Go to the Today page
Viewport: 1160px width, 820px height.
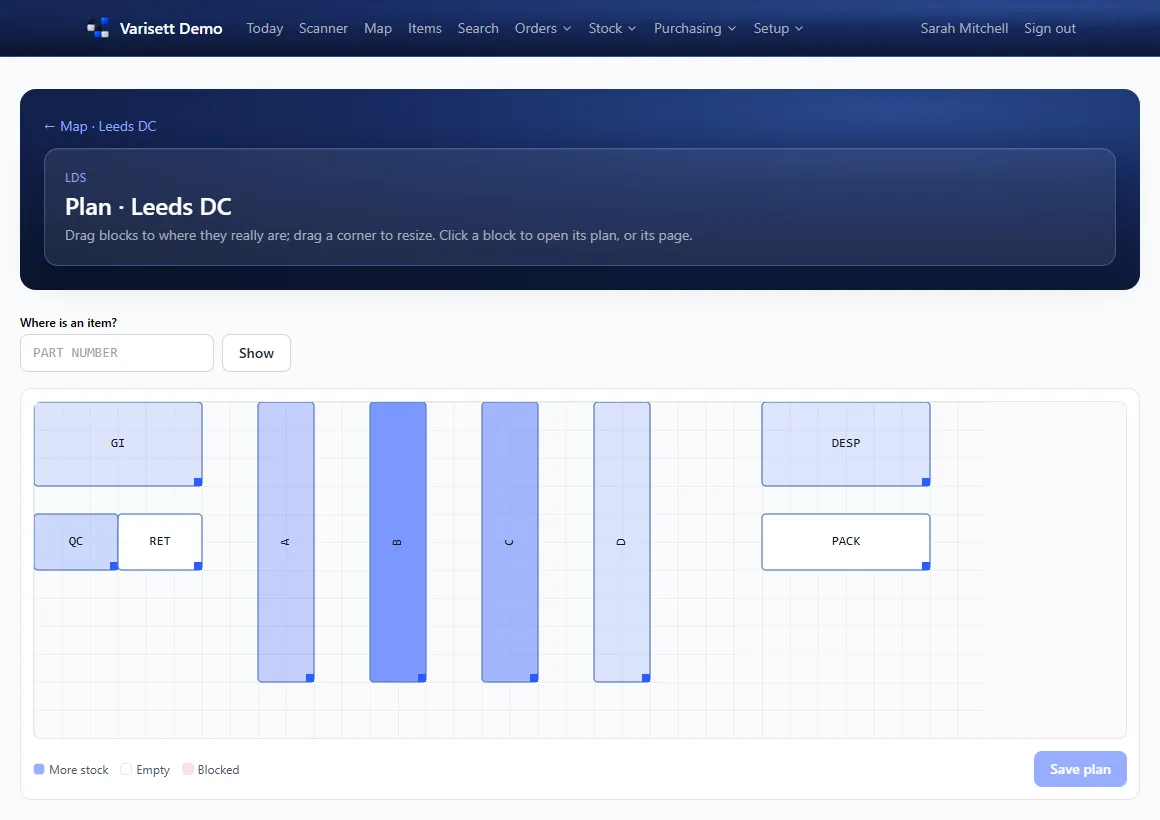pyautogui.click(x=265, y=28)
